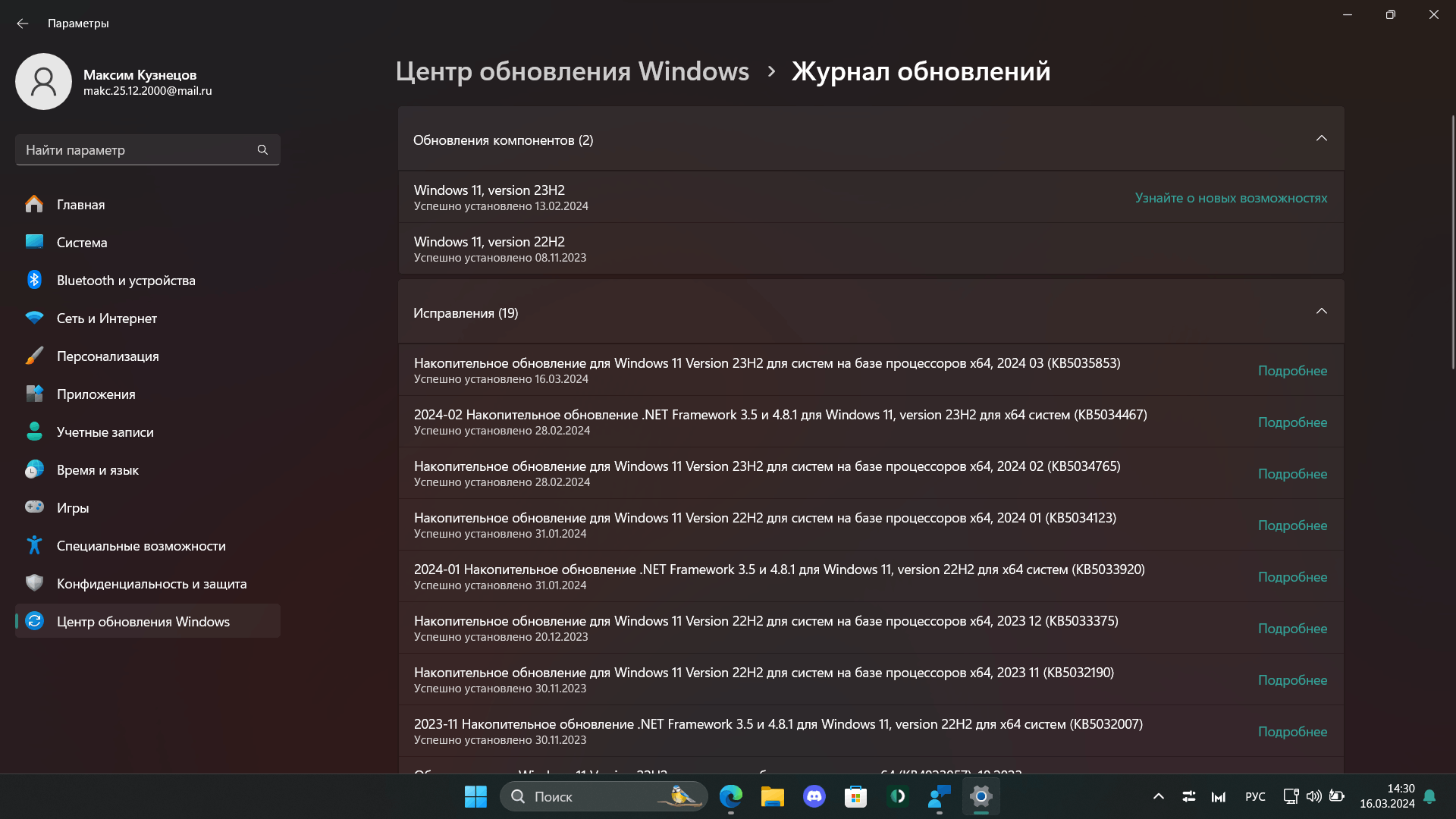Open Подробнее for KB5034765 update
Screen dimensions: 1456x819
click(1292, 474)
